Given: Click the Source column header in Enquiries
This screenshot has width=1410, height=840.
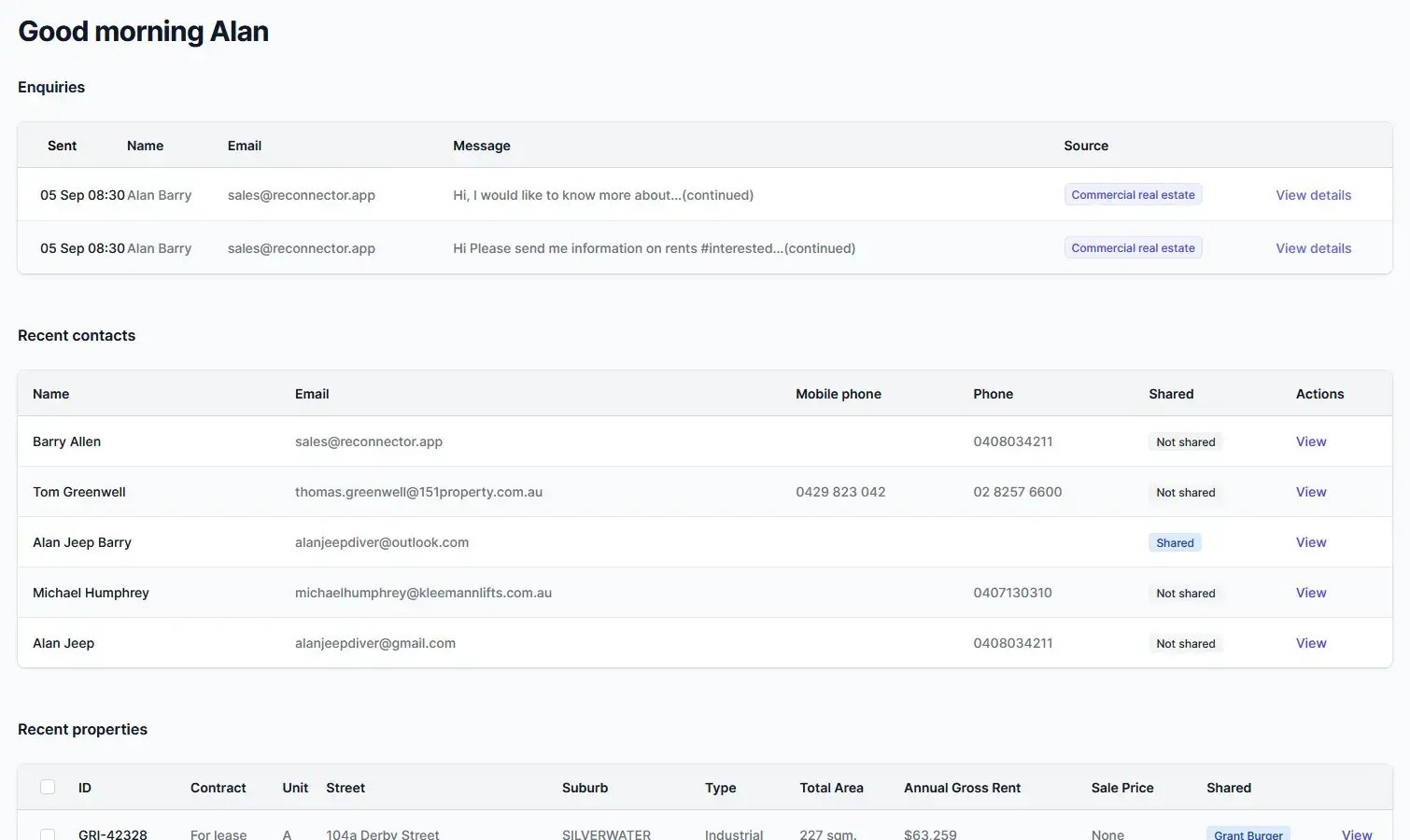Looking at the screenshot, I should point(1085,146).
